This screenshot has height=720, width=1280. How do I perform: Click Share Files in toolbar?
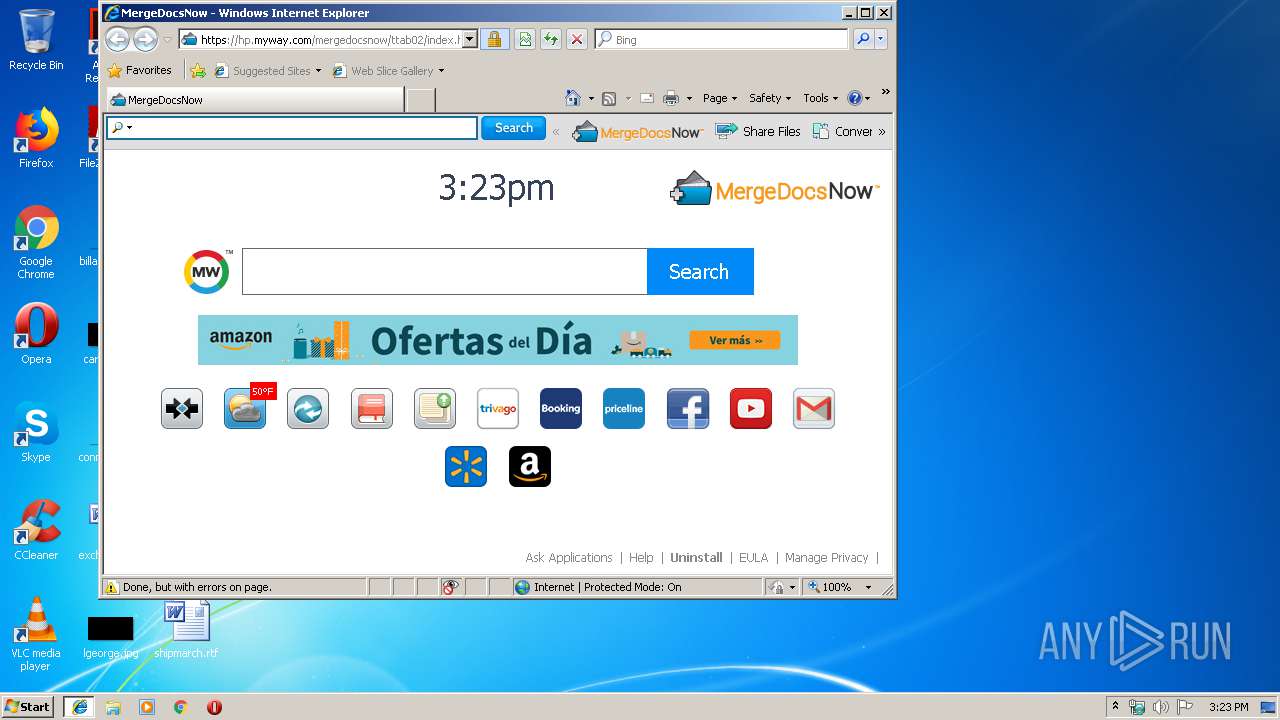(x=758, y=131)
